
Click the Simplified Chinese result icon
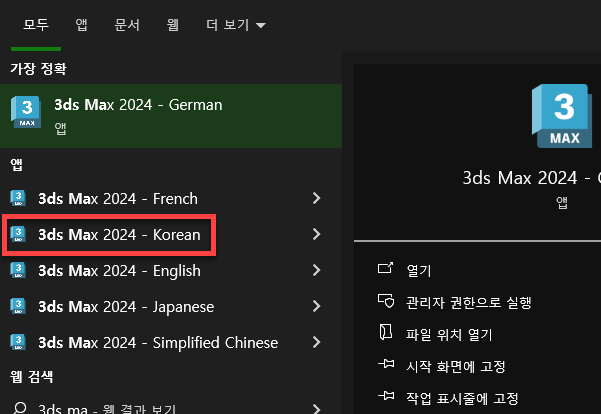point(18,342)
